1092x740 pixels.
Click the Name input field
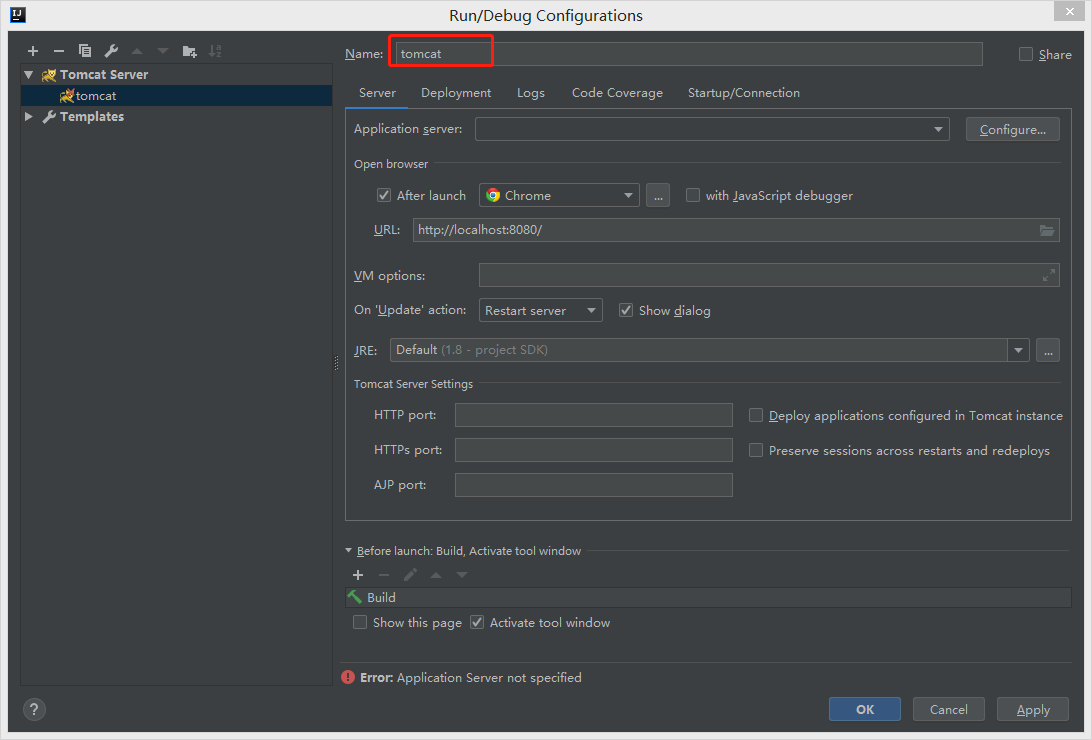point(689,54)
